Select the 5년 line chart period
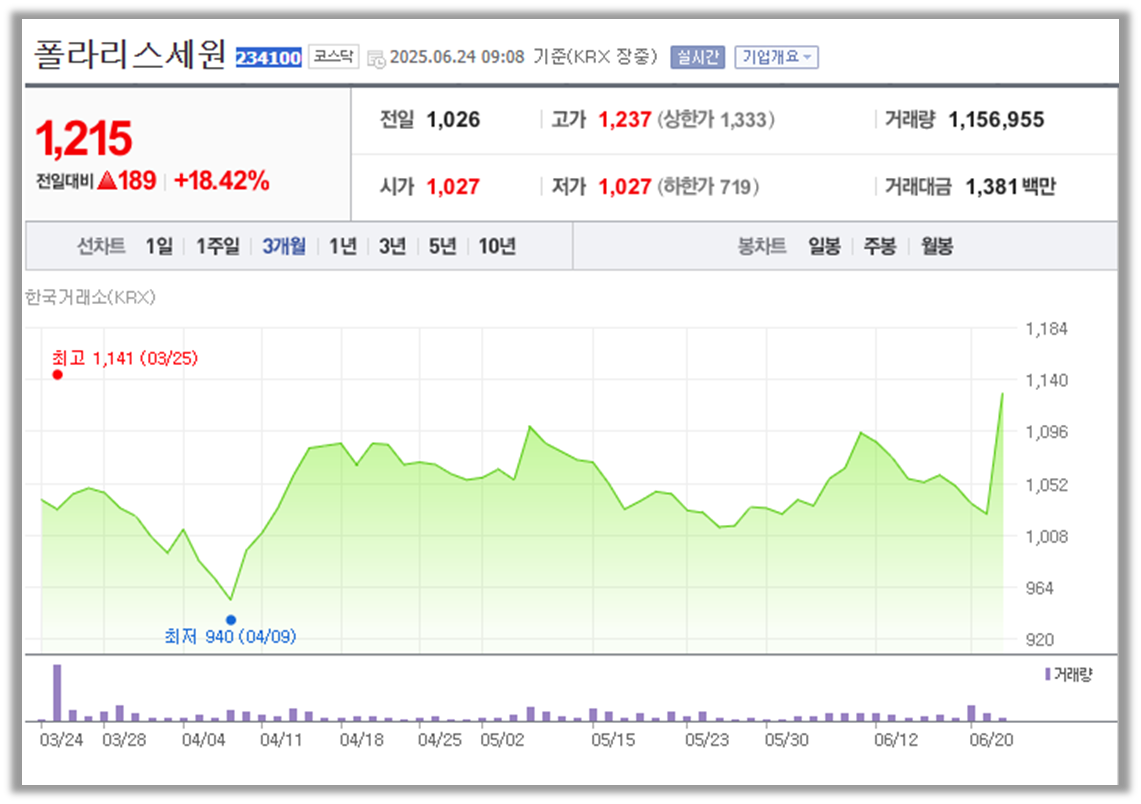 coord(442,247)
